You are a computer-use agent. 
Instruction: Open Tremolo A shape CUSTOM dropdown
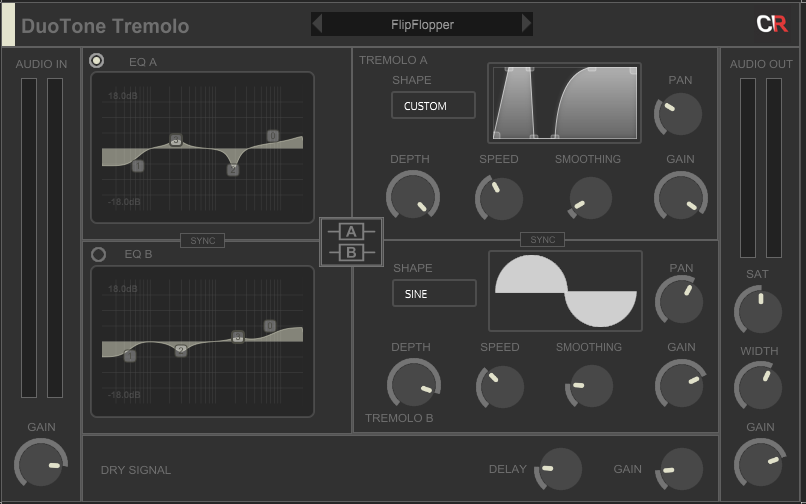coord(433,105)
